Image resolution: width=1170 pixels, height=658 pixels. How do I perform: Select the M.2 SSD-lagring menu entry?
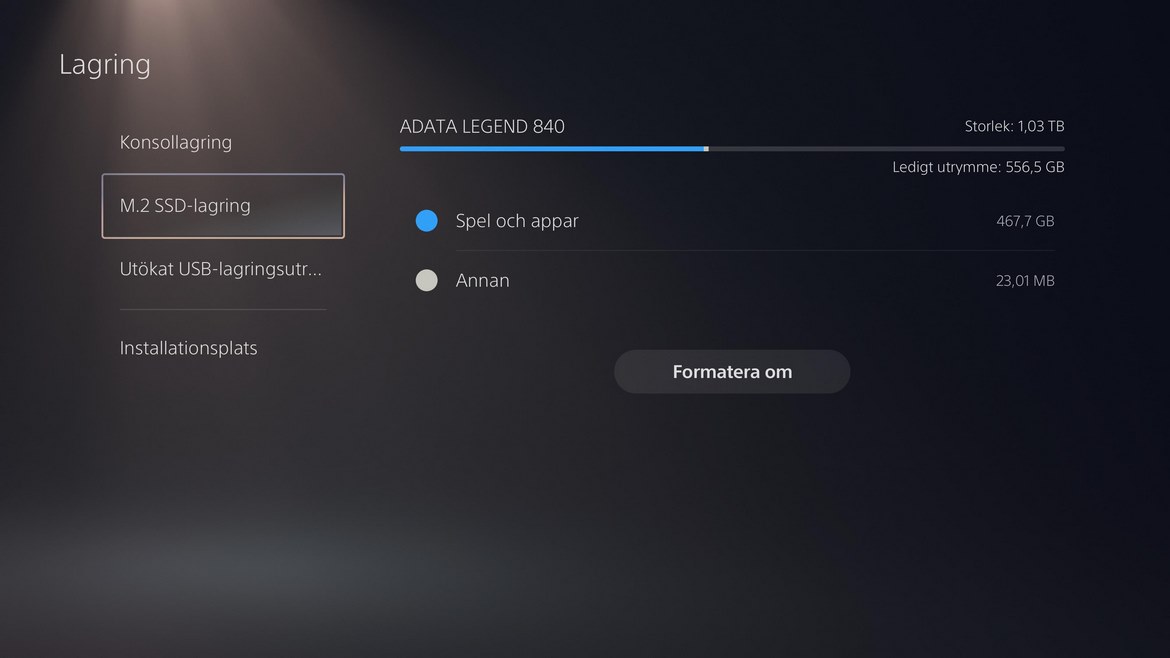223,206
